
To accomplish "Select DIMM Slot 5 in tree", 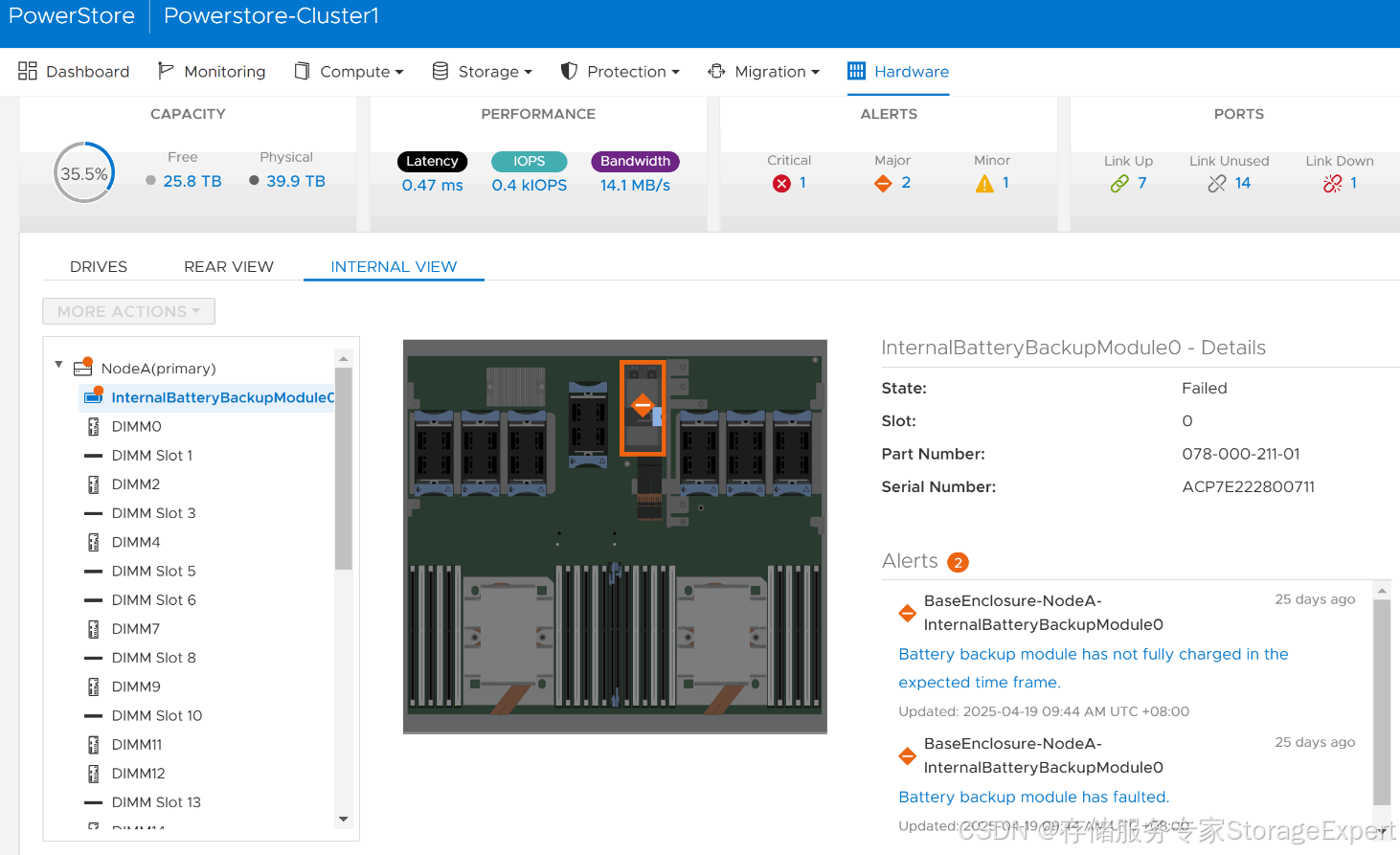I will [153, 571].
